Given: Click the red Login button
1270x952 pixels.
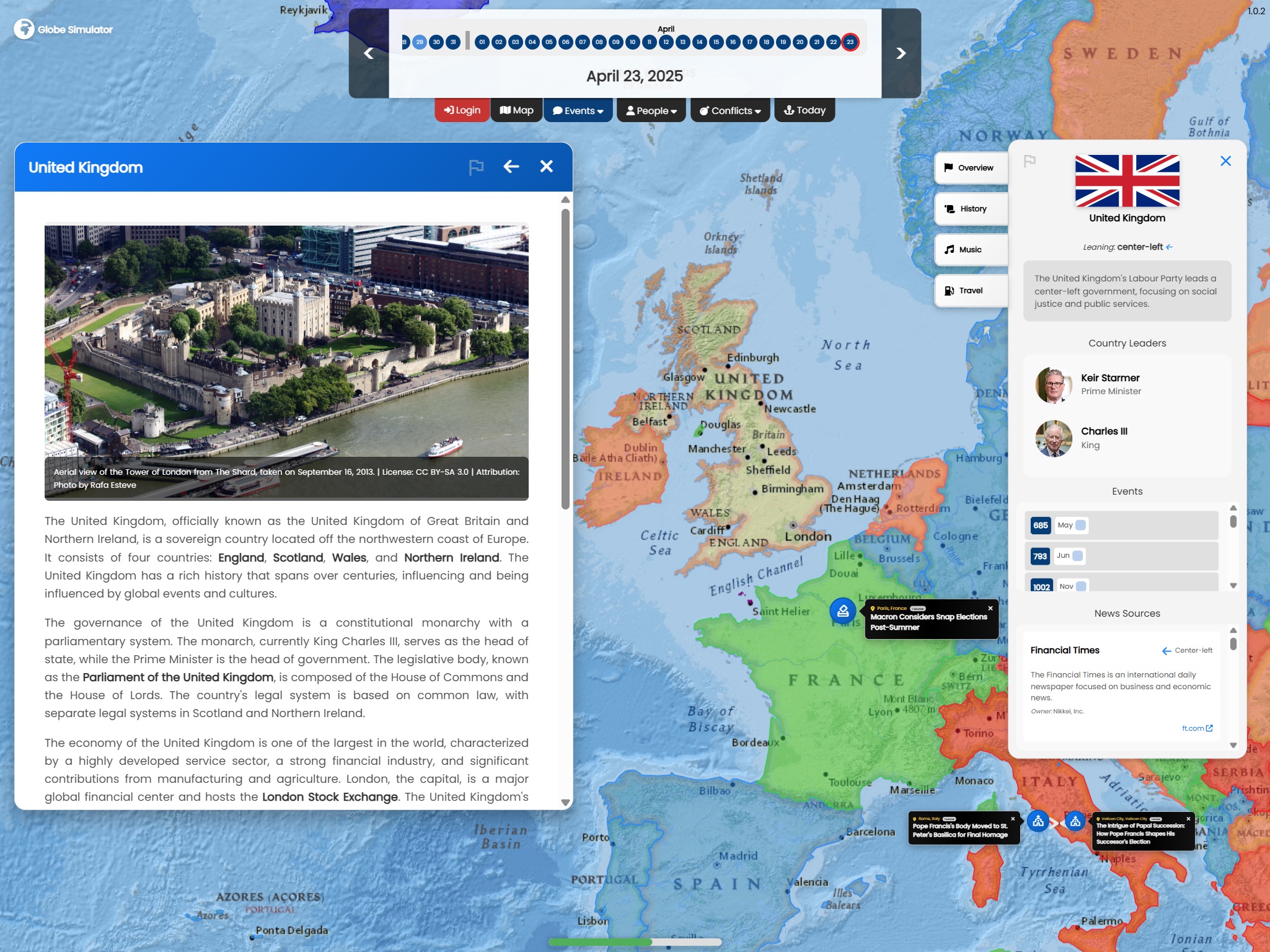Looking at the screenshot, I should (x=462, y=110).
